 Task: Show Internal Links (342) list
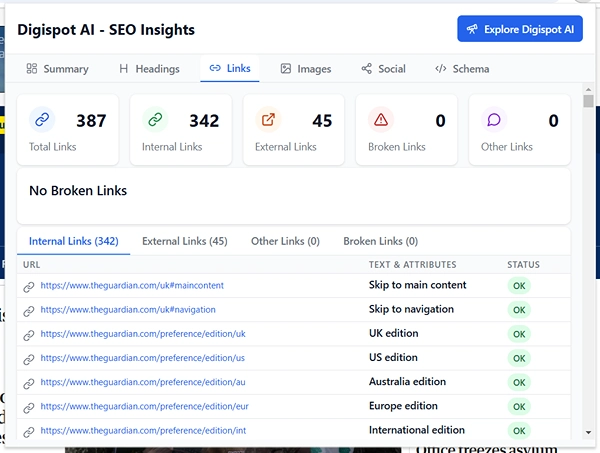coord(73,241)
